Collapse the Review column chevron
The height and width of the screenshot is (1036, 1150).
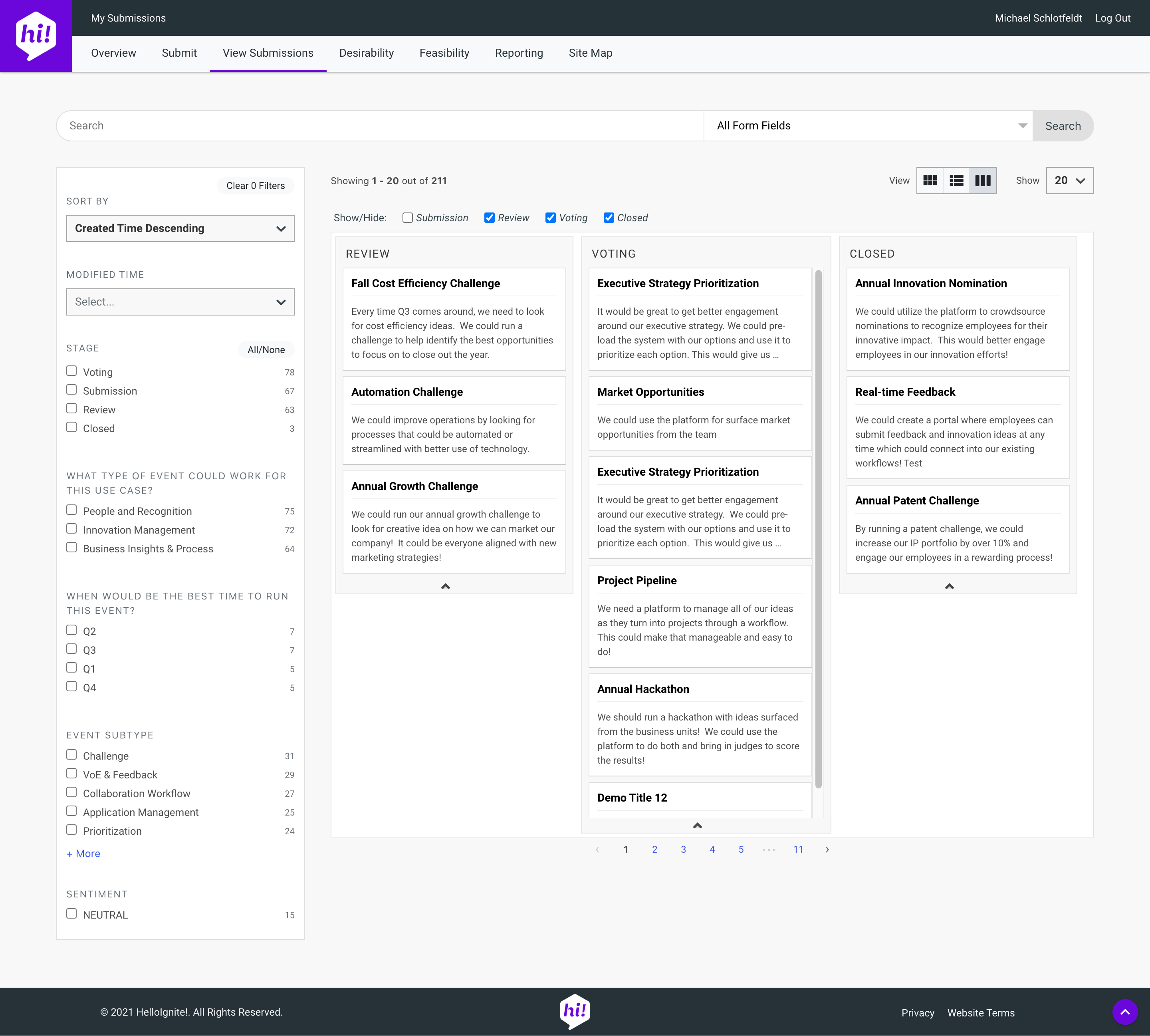(446, 586)
